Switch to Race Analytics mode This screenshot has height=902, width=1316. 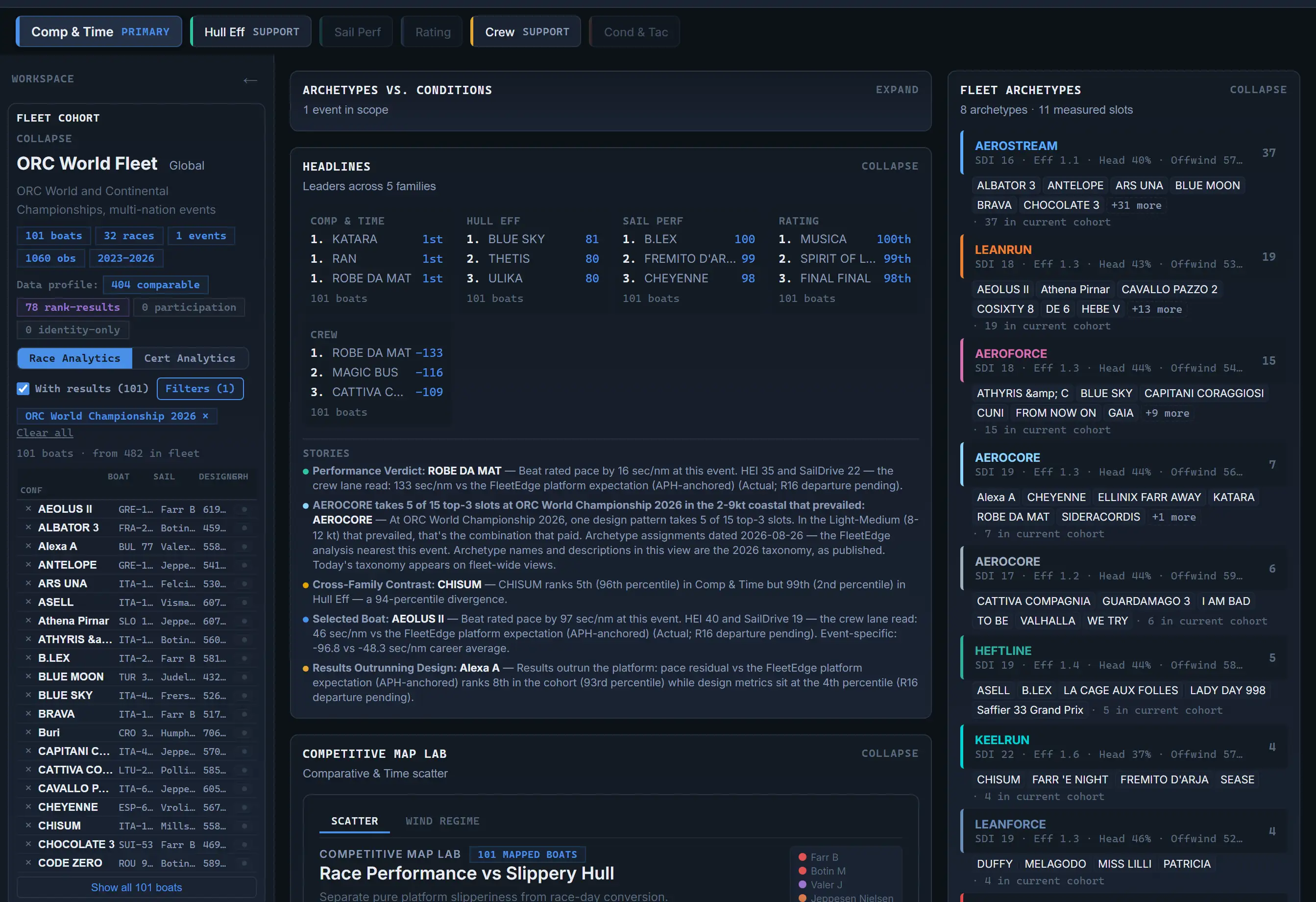75,358
